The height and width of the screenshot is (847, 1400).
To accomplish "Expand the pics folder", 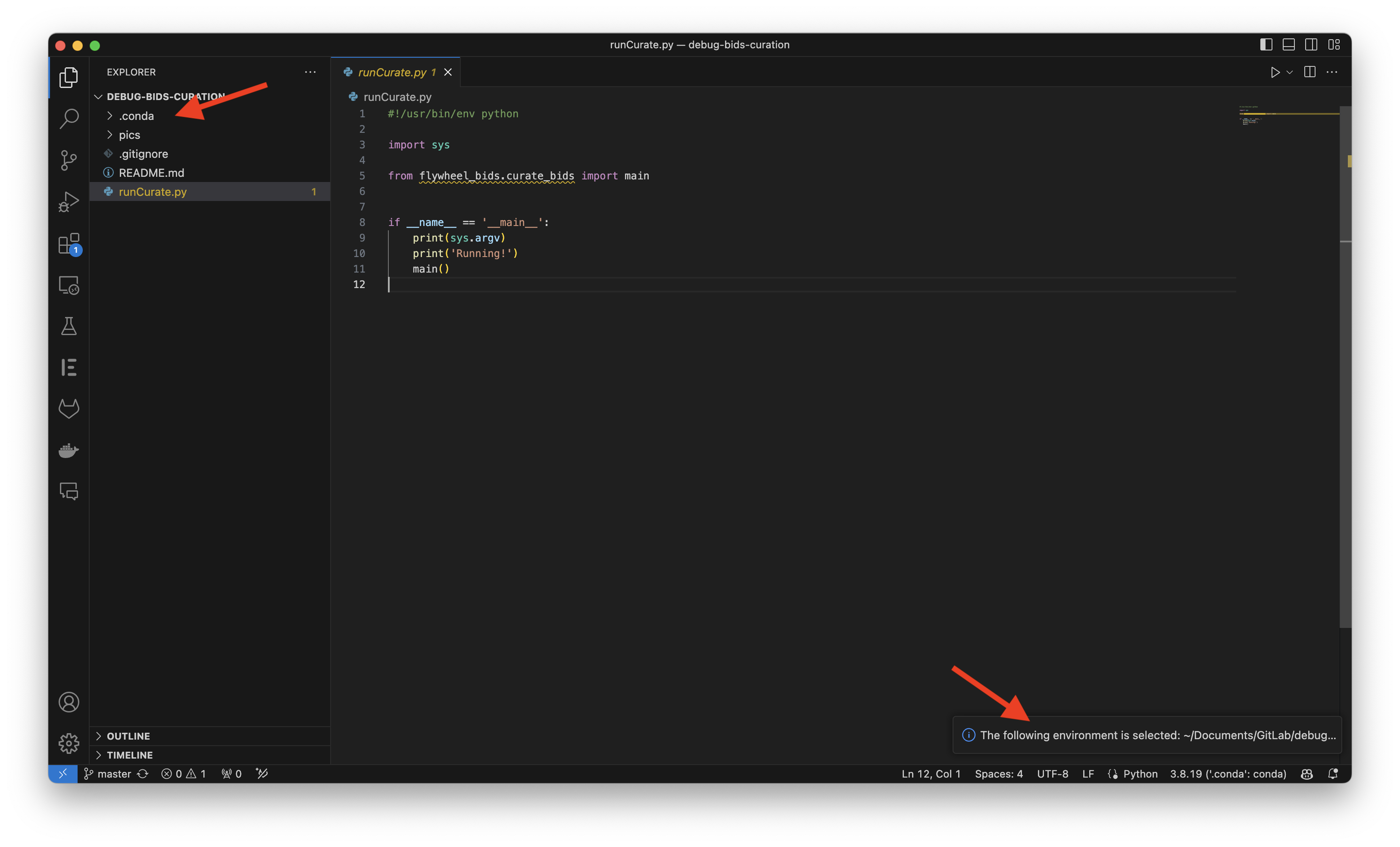I will click(x=209, y=135).
